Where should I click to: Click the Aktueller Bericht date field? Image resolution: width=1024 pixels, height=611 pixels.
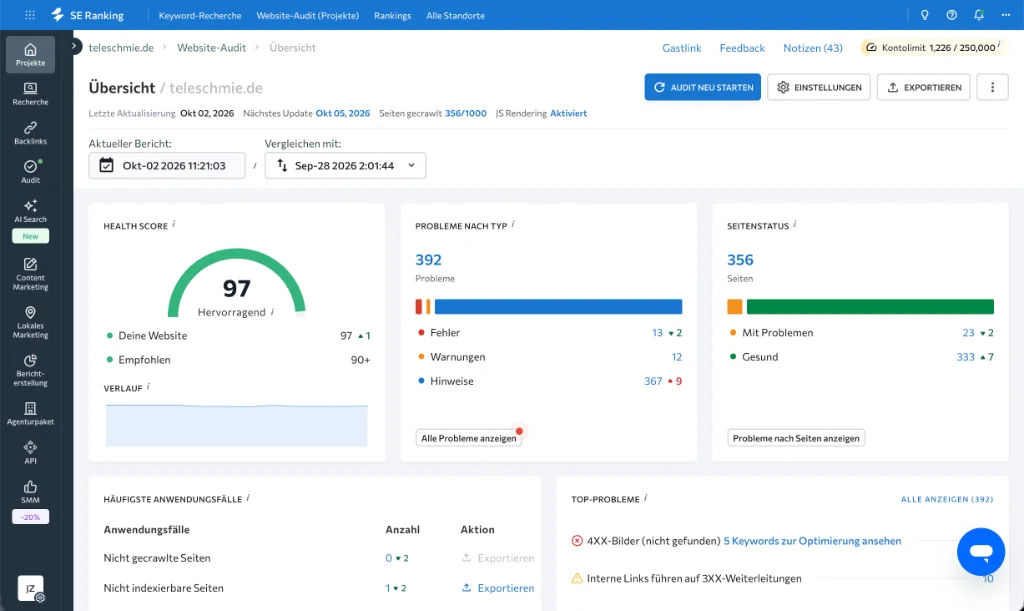click(167, 165)
